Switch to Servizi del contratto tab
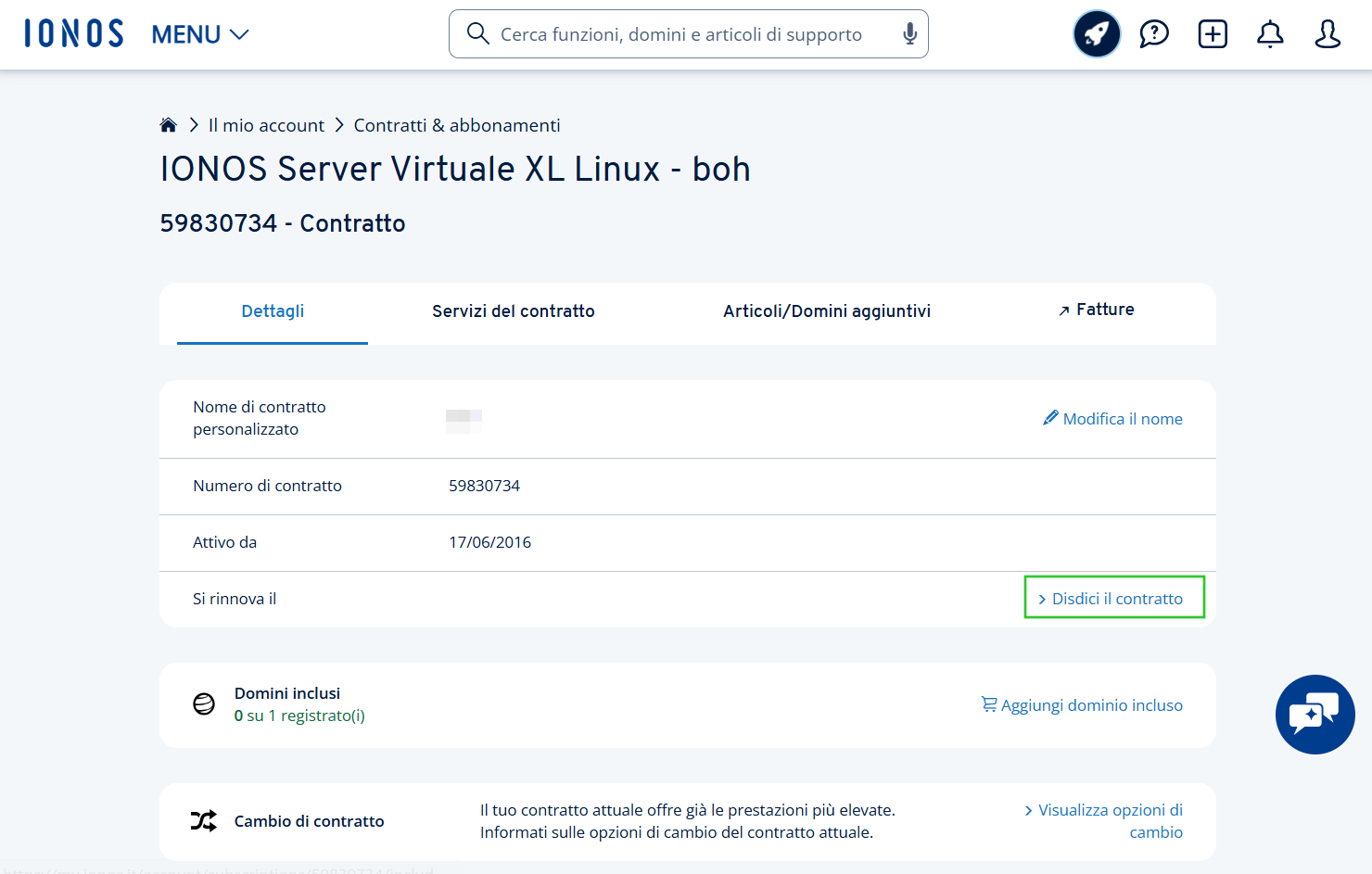This screenshot has height=874, width=1372. pyautogui.click(x=514, y=311)
